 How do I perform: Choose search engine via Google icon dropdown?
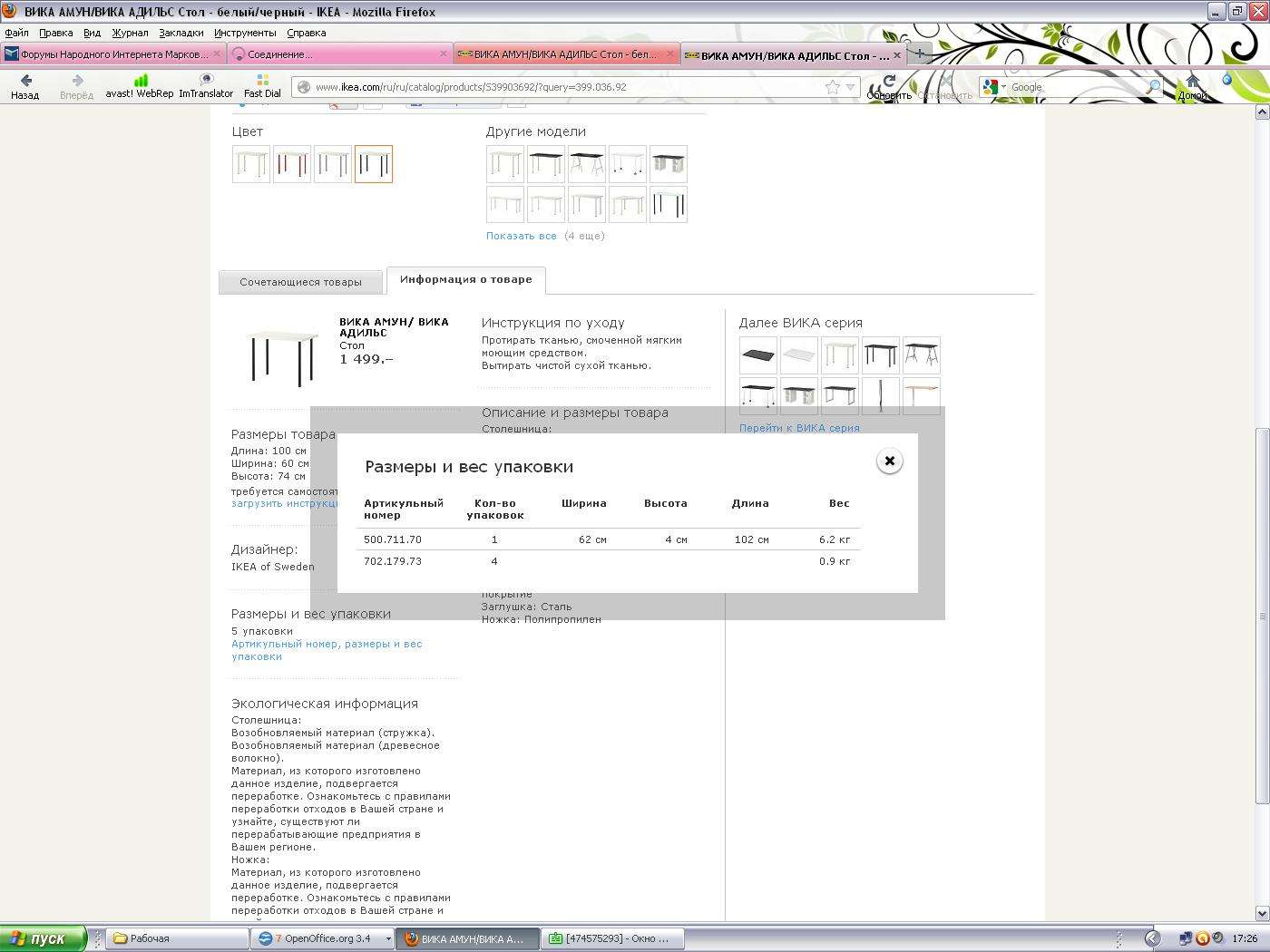(994, 87)
